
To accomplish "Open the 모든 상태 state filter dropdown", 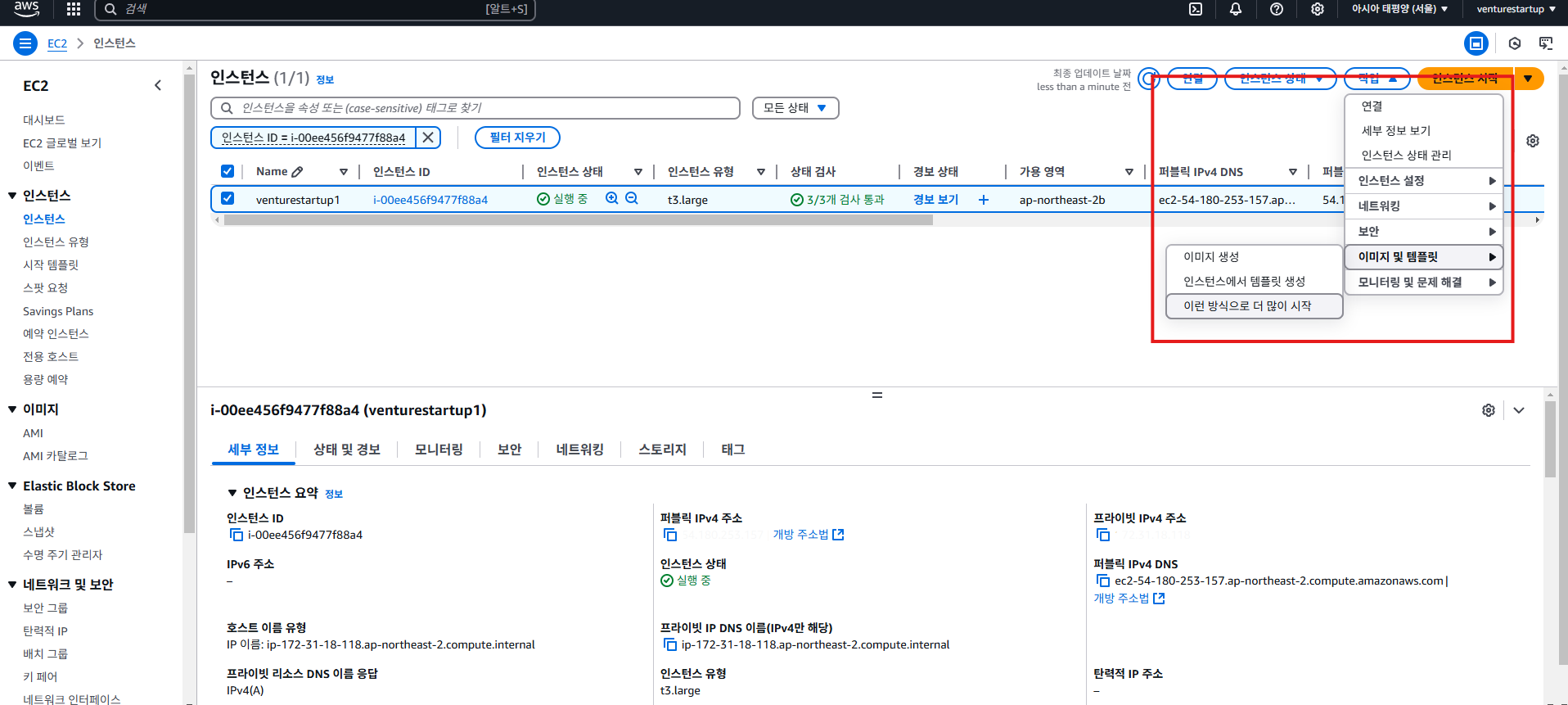I will (795, 108).
